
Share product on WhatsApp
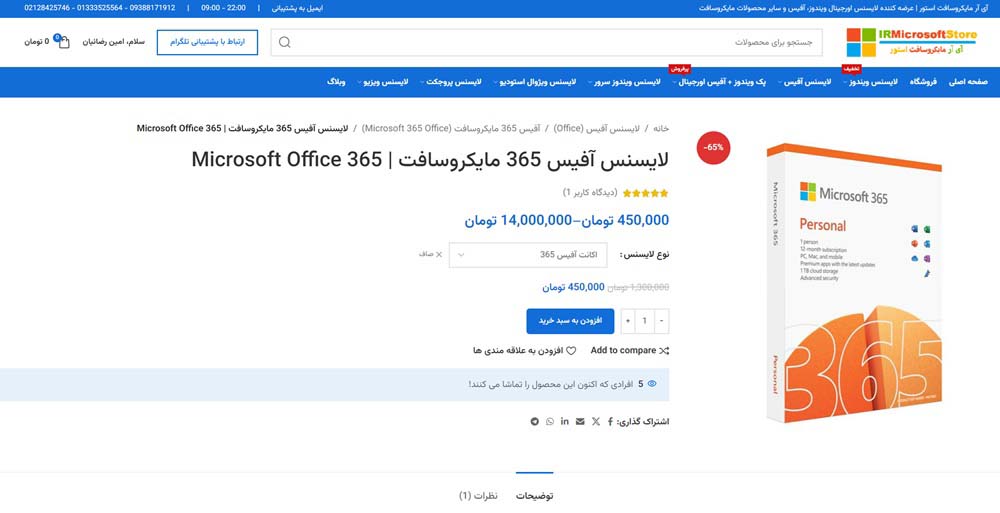[x=549, y=422]
